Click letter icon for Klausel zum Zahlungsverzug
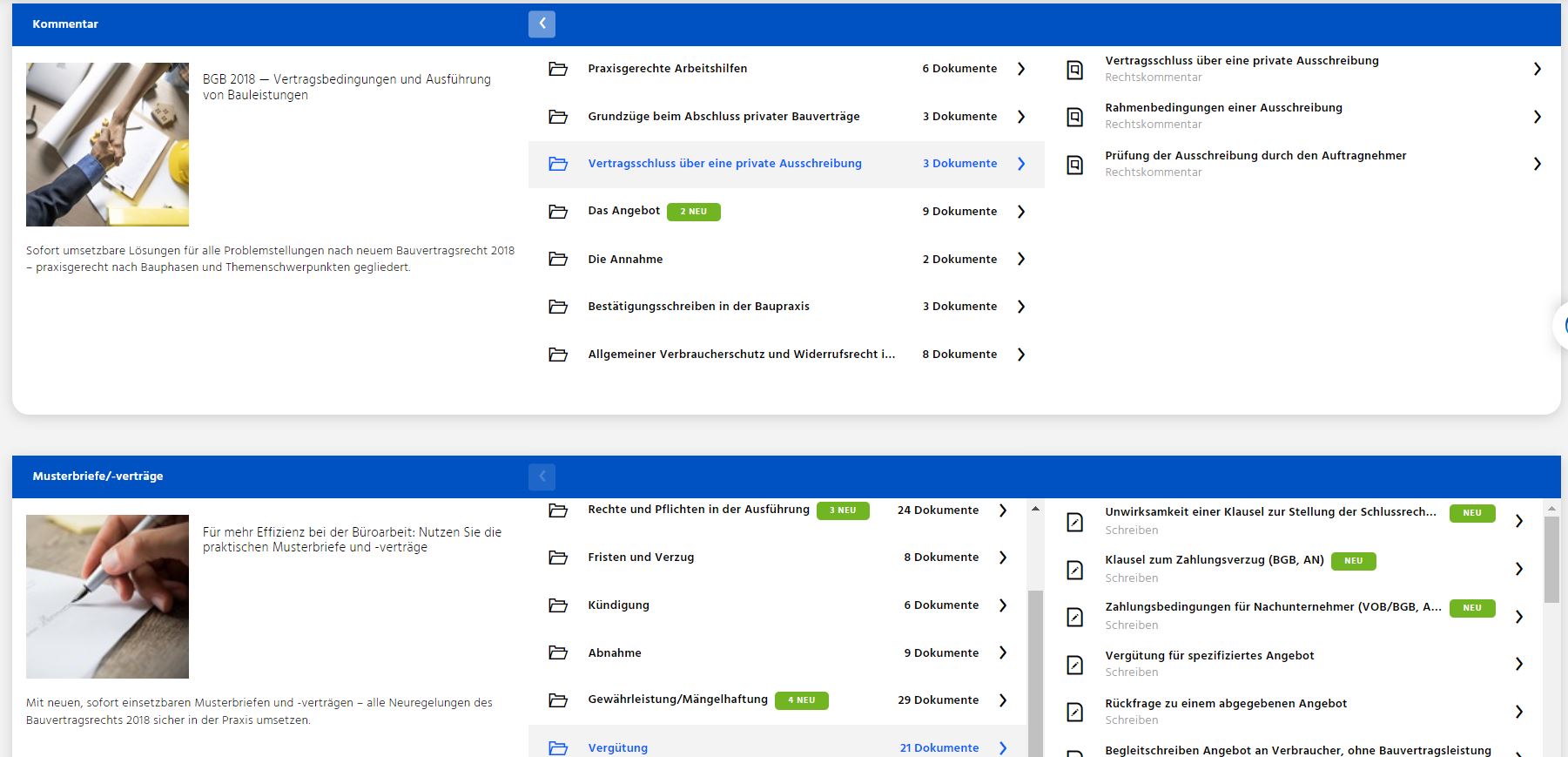The width and height of the screenshot is (1568, 757). point(1075,570)
